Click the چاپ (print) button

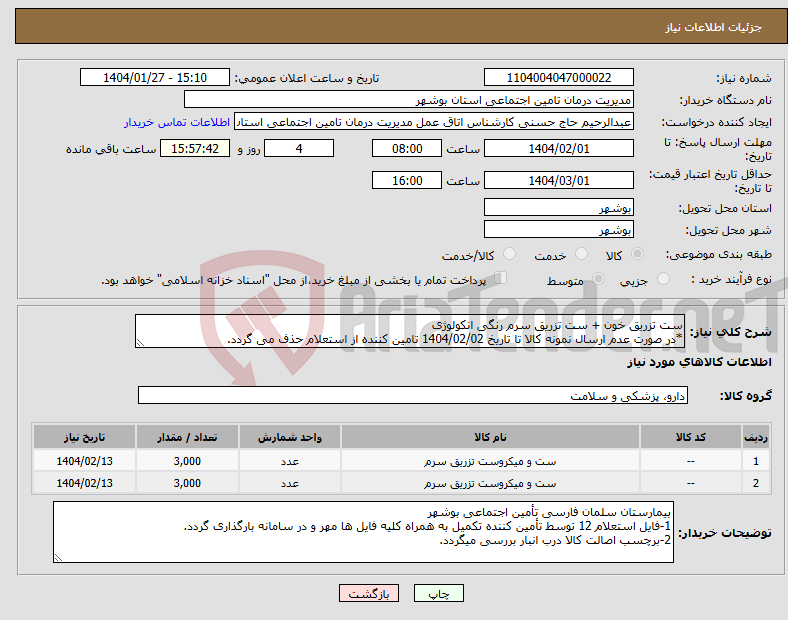point(438,593)
